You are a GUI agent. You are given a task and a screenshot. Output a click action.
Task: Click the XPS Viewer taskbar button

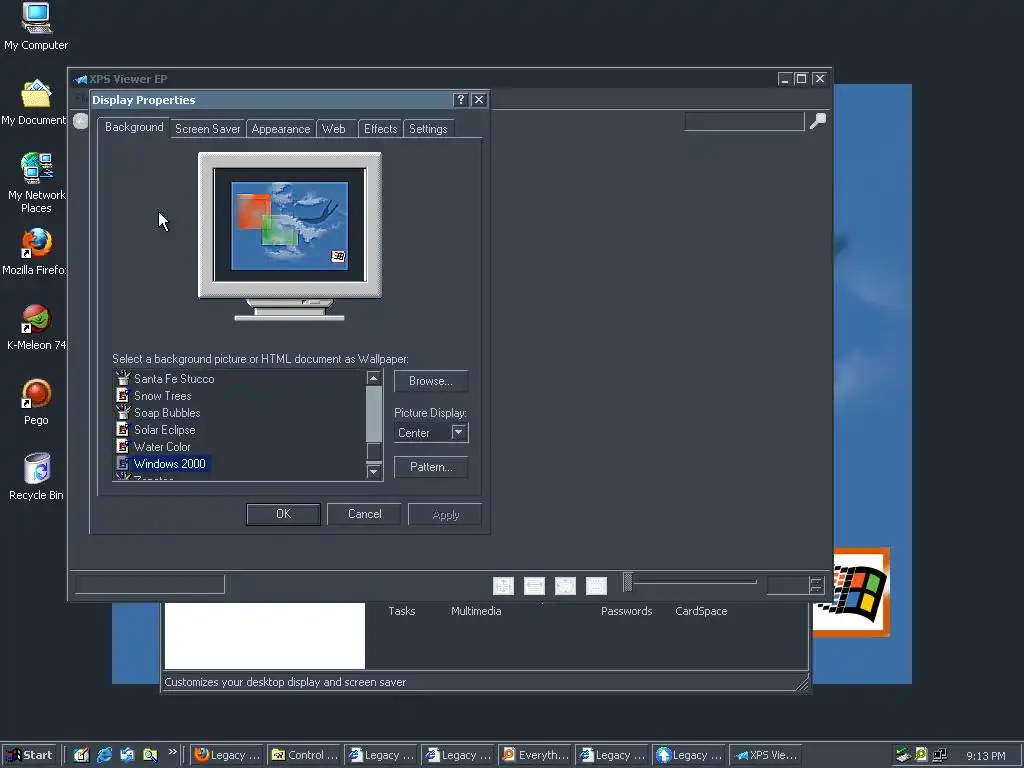pos(766,755)
